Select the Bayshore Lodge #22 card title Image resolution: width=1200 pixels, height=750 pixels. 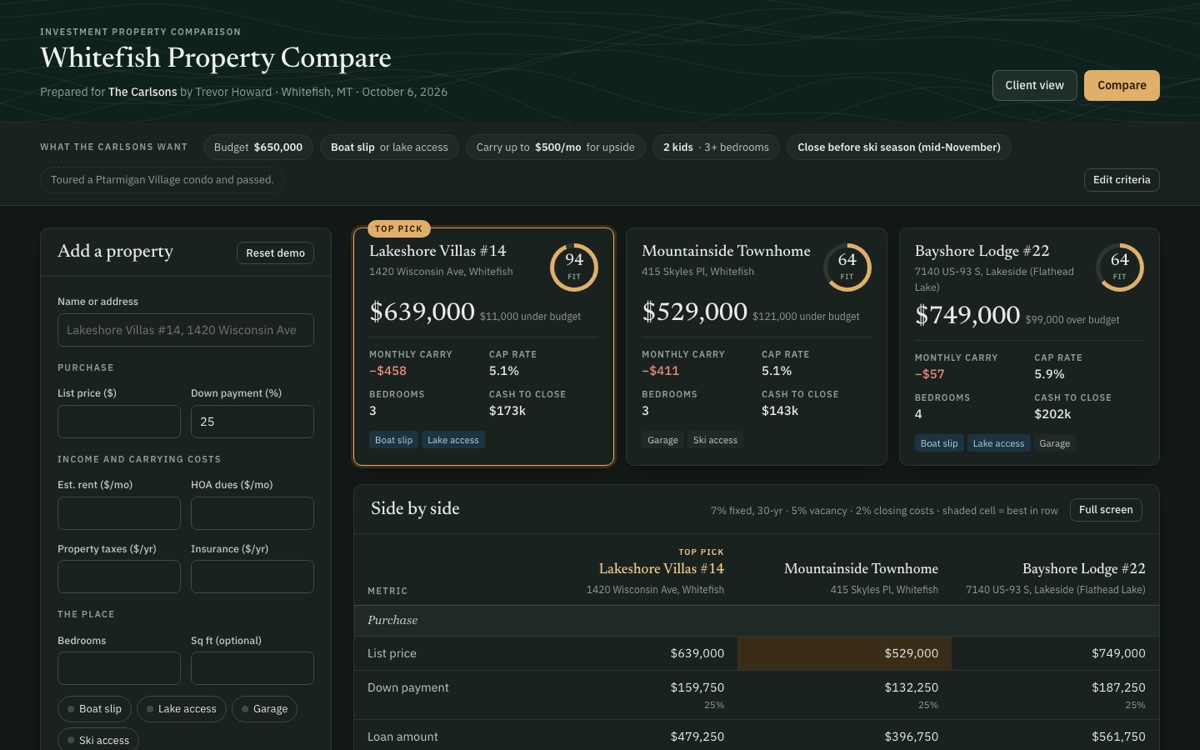click(x=982, y=251)
